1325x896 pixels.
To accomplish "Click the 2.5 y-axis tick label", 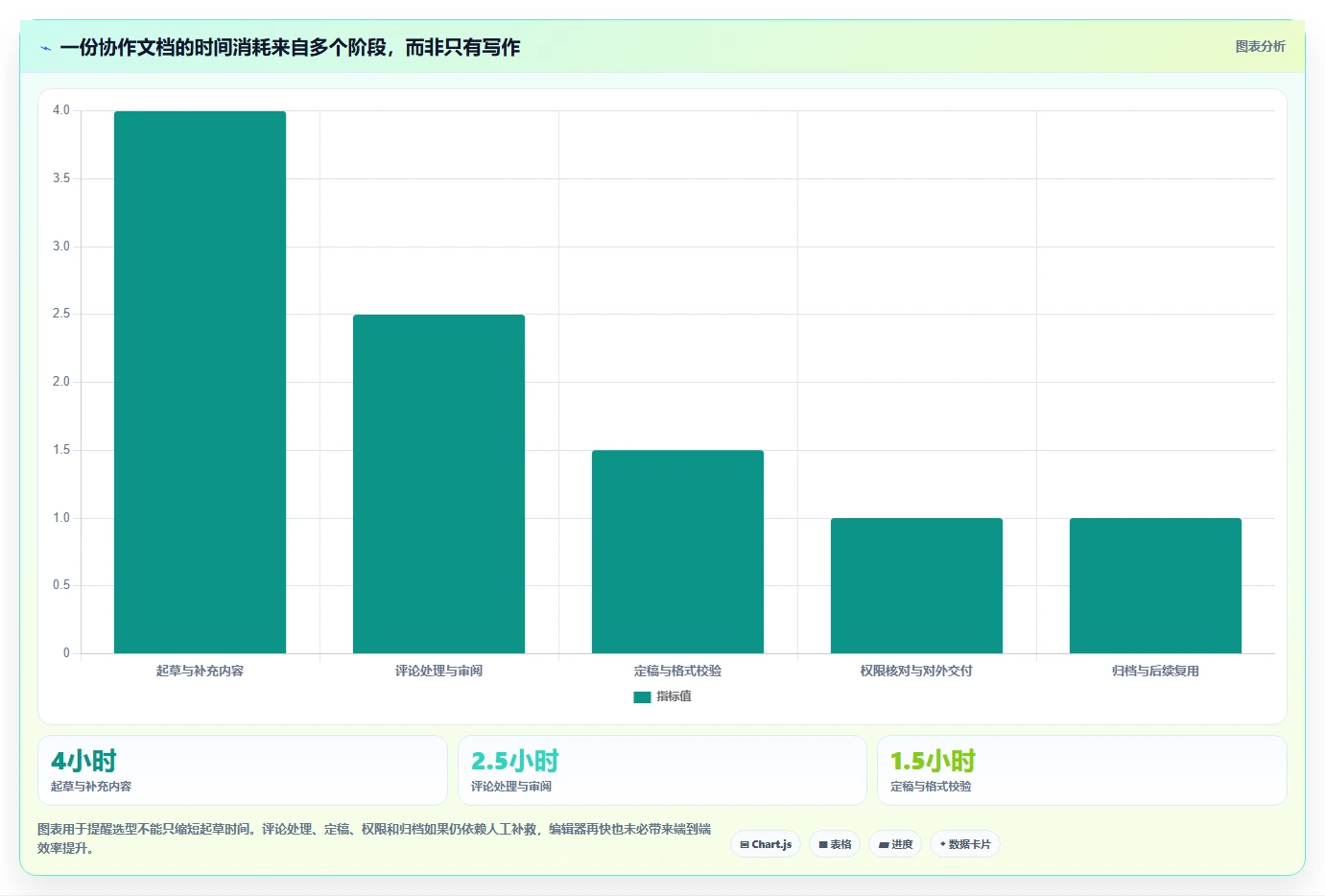I will point(61,314).
